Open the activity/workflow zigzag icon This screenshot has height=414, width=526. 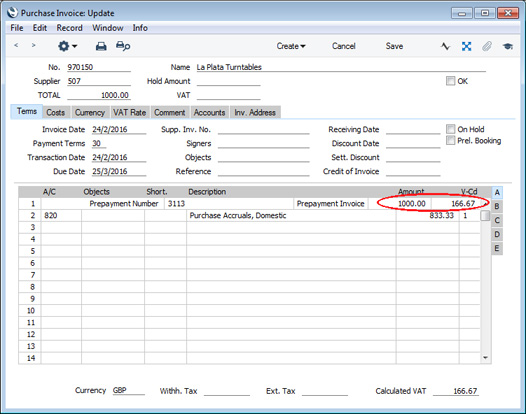(445, 46)
